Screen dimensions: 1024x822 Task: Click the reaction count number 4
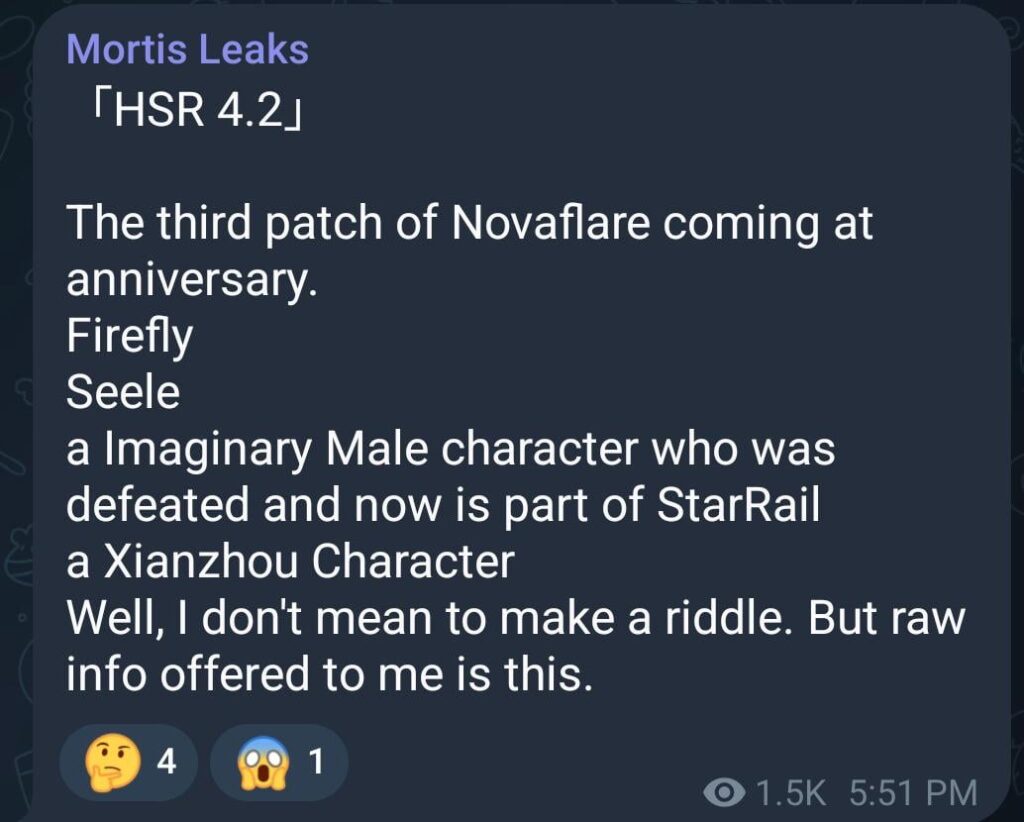coord(168,761)
